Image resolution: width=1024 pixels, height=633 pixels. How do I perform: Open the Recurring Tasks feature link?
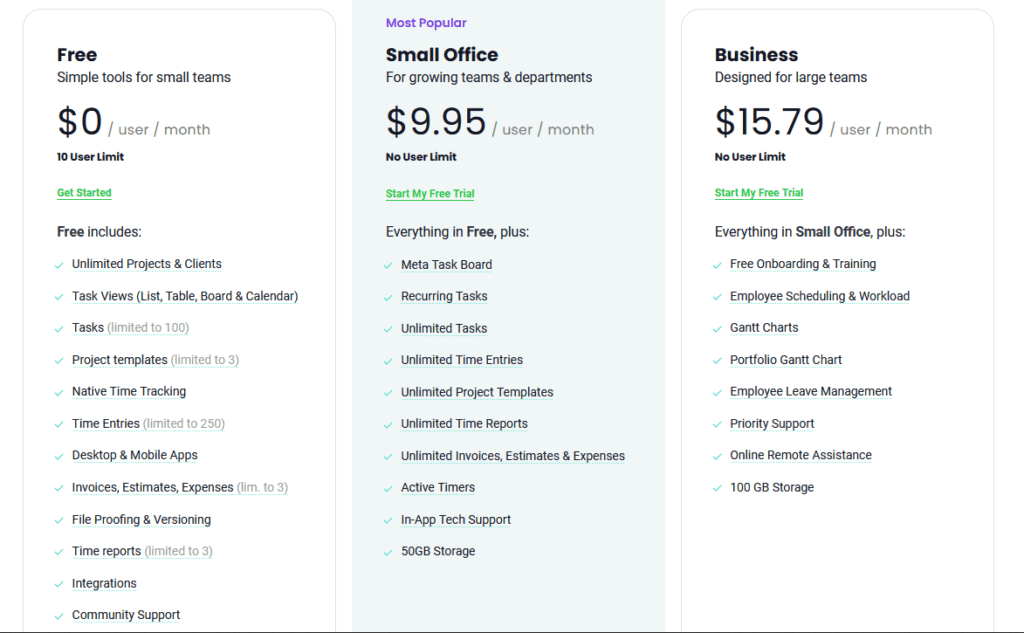[x=444, y=297]
